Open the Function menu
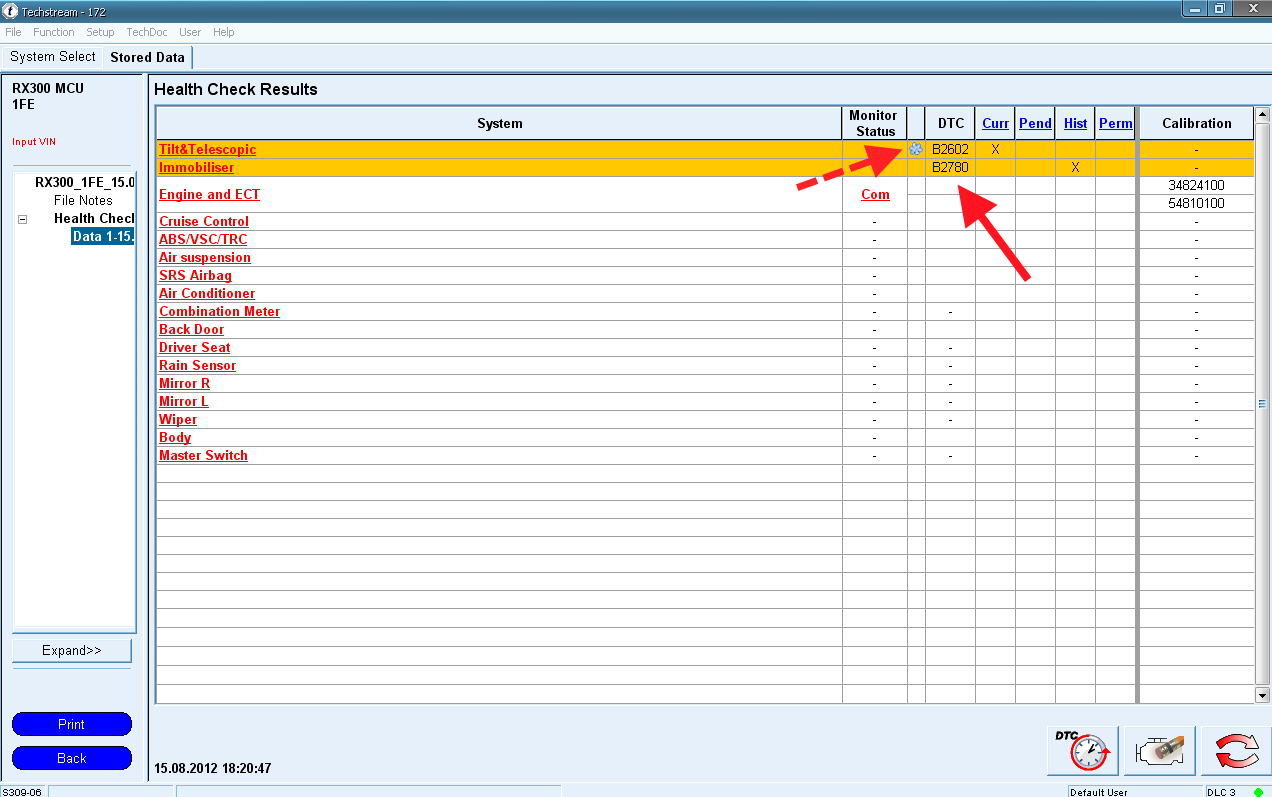 click(54, 32)
